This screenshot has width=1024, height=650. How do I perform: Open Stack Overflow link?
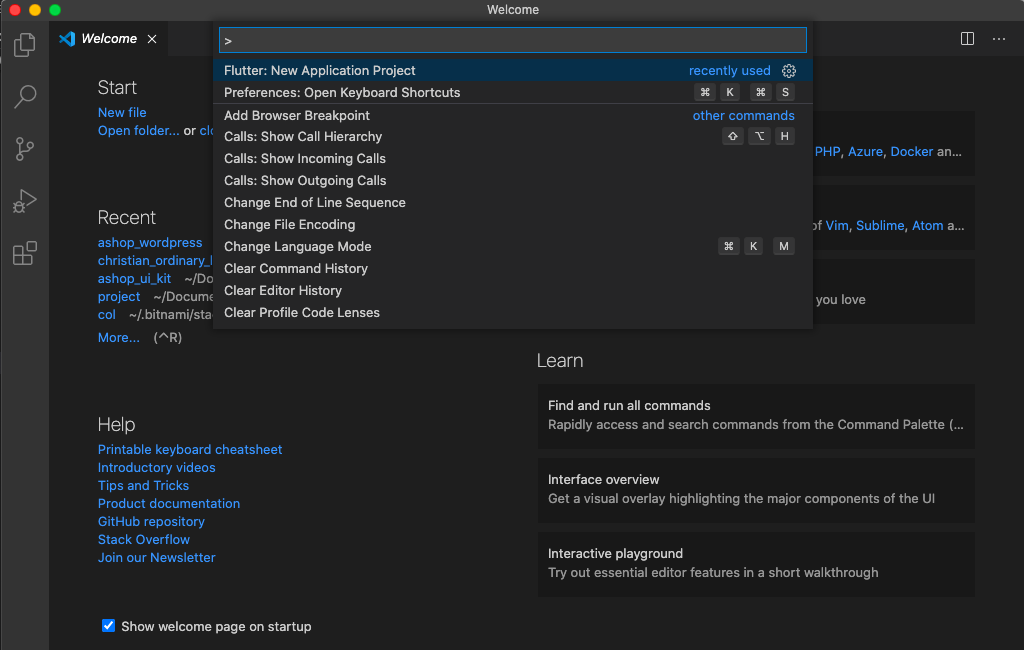click(144, 540)
